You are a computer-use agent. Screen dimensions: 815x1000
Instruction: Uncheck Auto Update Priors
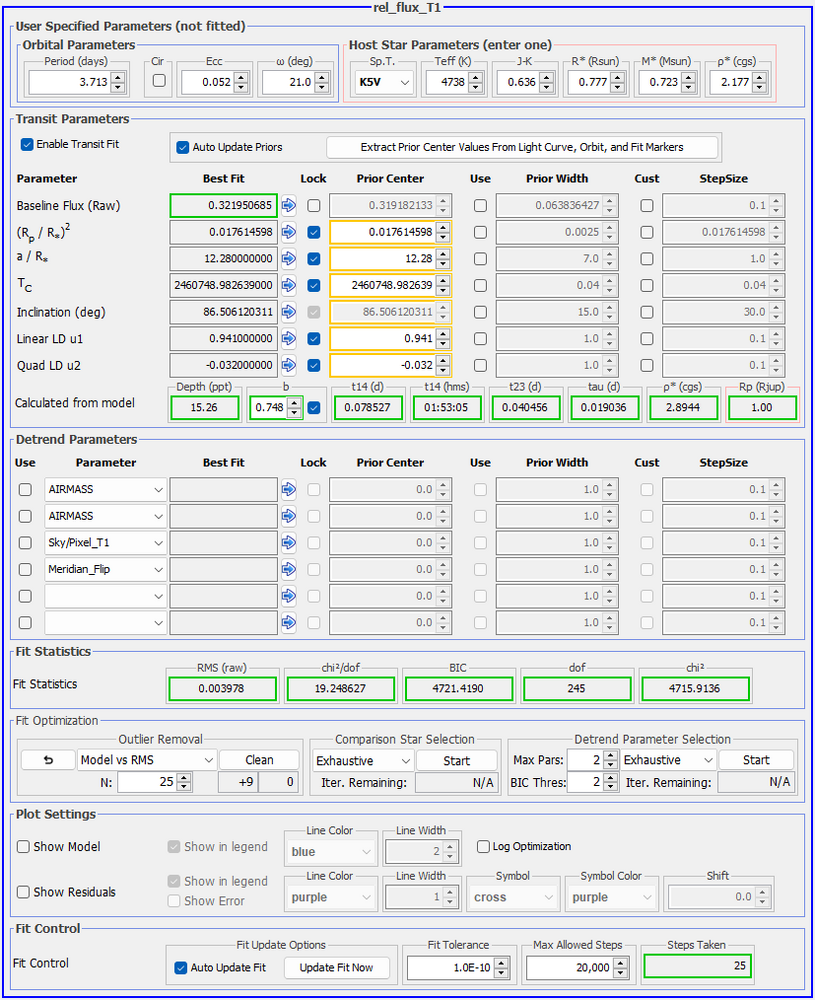tap(183, 147)
